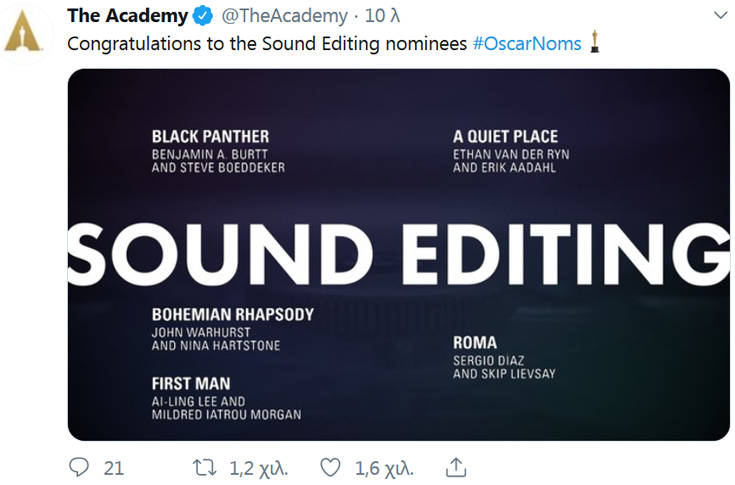The height and width of the screenshot is (485, 735).
Task: Open The Academy display name profile
Action: pyautogui.click(x=128, y=16)
